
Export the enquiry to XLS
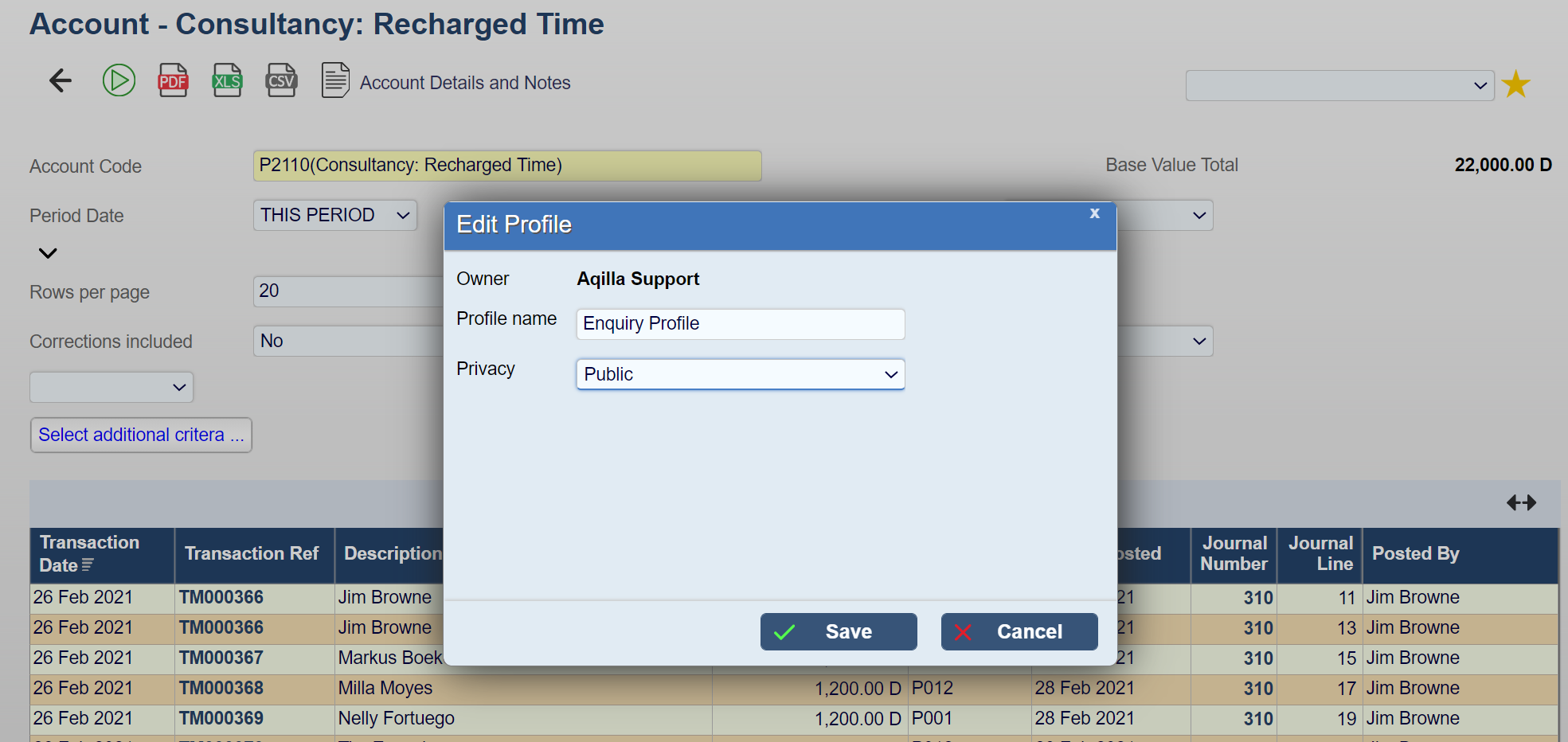tap(227, 80)
